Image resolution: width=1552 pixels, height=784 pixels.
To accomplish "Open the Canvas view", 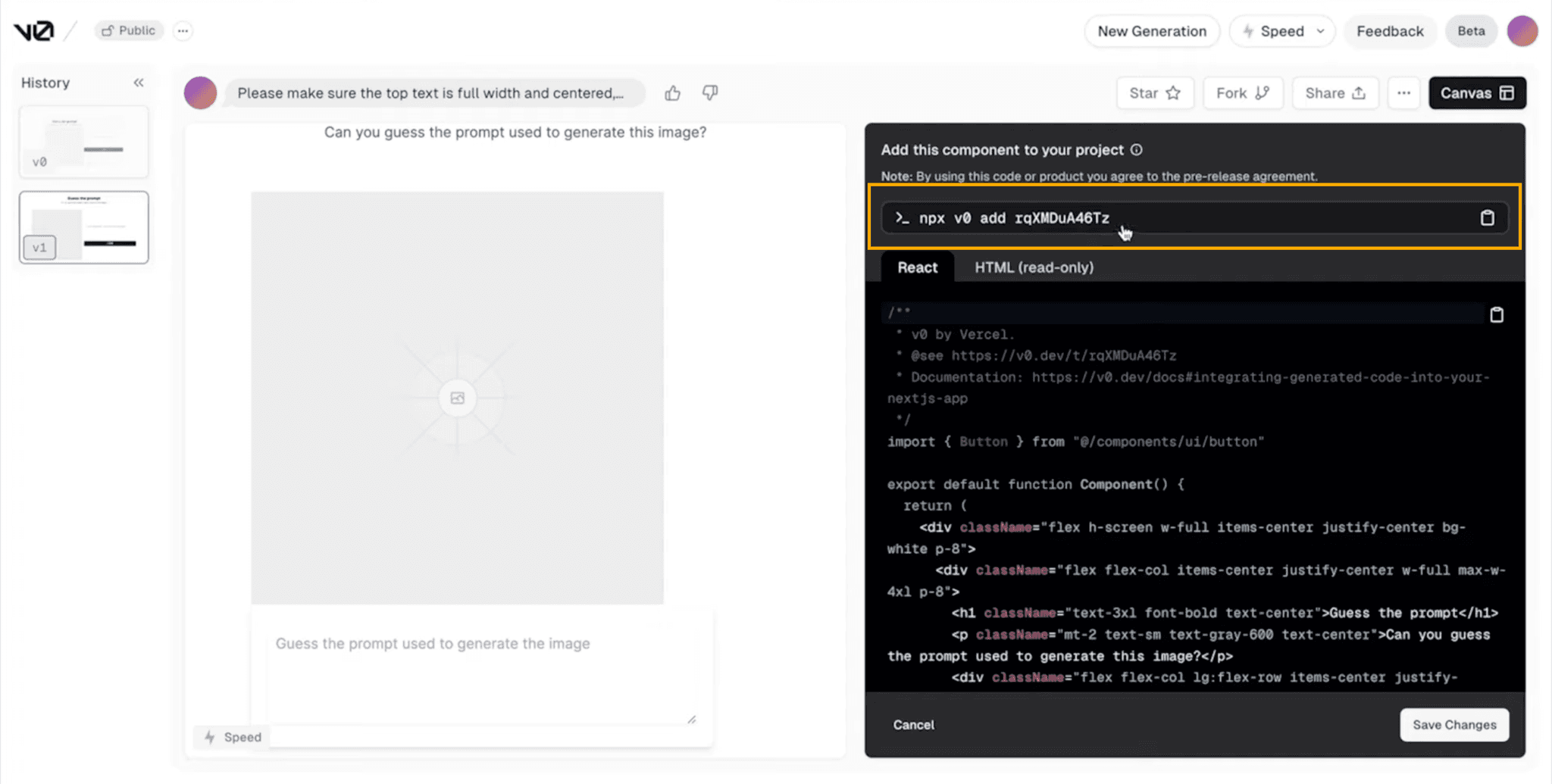I will pyautogui.click(x=1476, y=92).
